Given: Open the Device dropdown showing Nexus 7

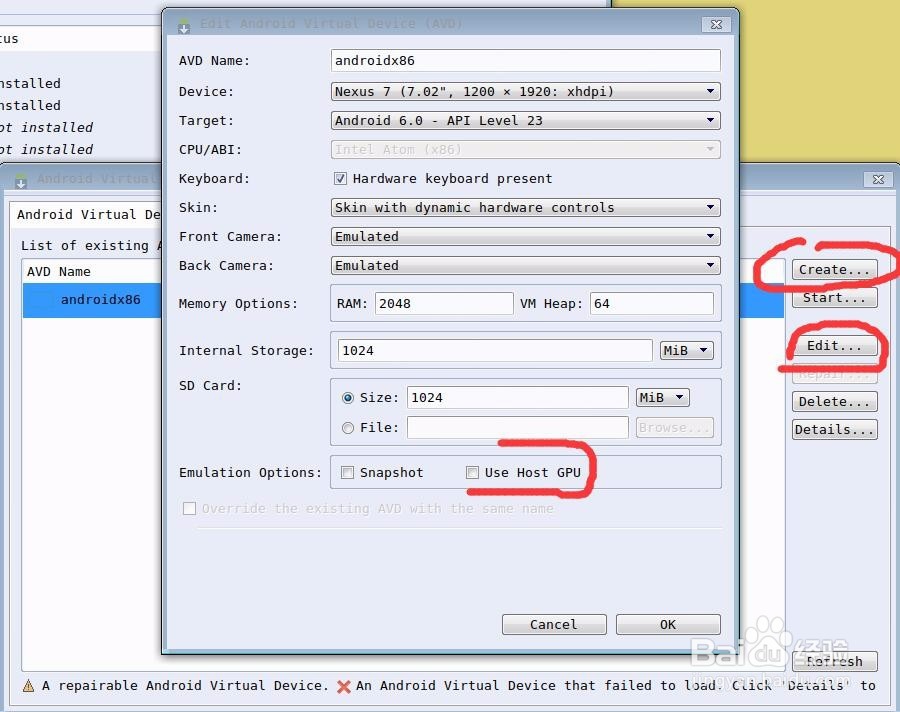Looking at the screenshot, I should 526,91.
